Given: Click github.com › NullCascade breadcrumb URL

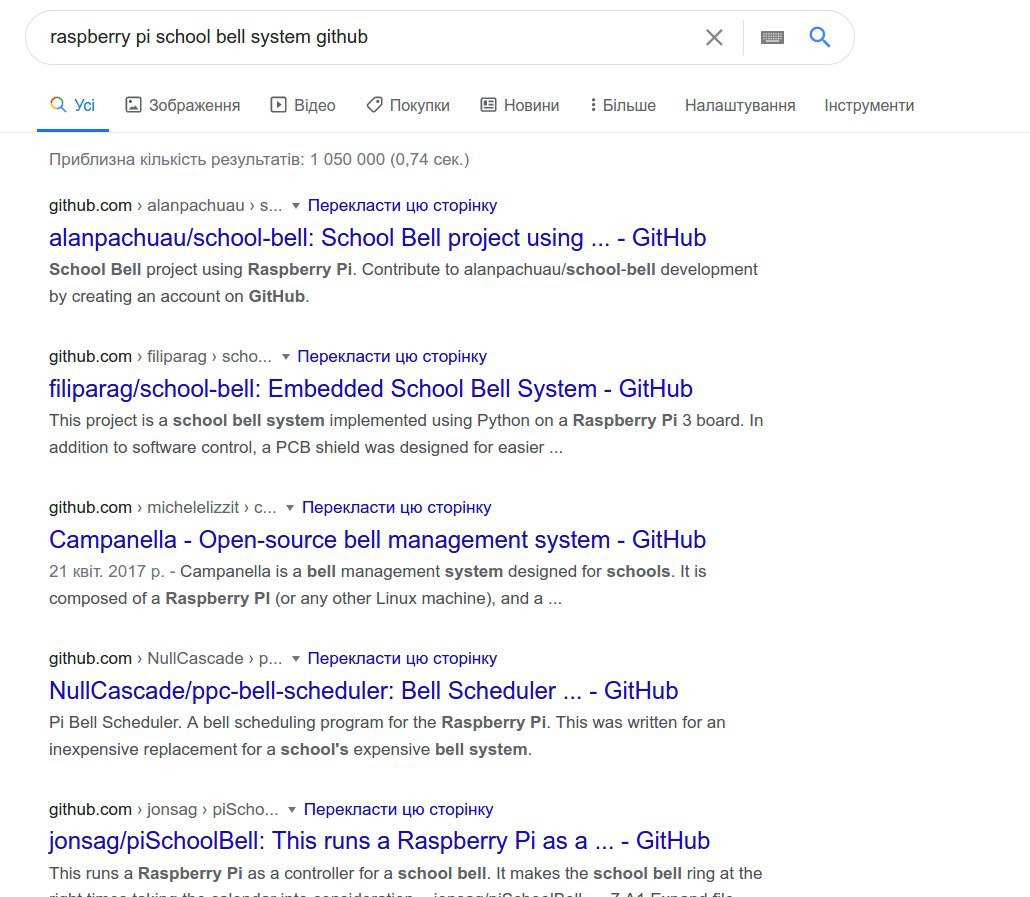Looking at the screenshot, I should (x=166, y=659).
